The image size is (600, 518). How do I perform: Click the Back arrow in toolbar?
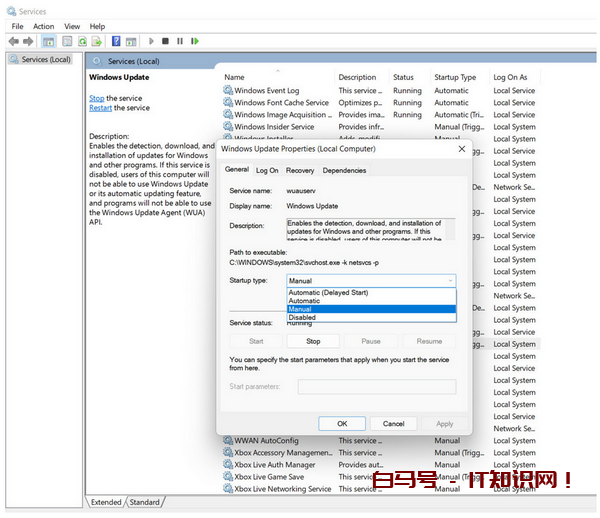click(13, 41)
